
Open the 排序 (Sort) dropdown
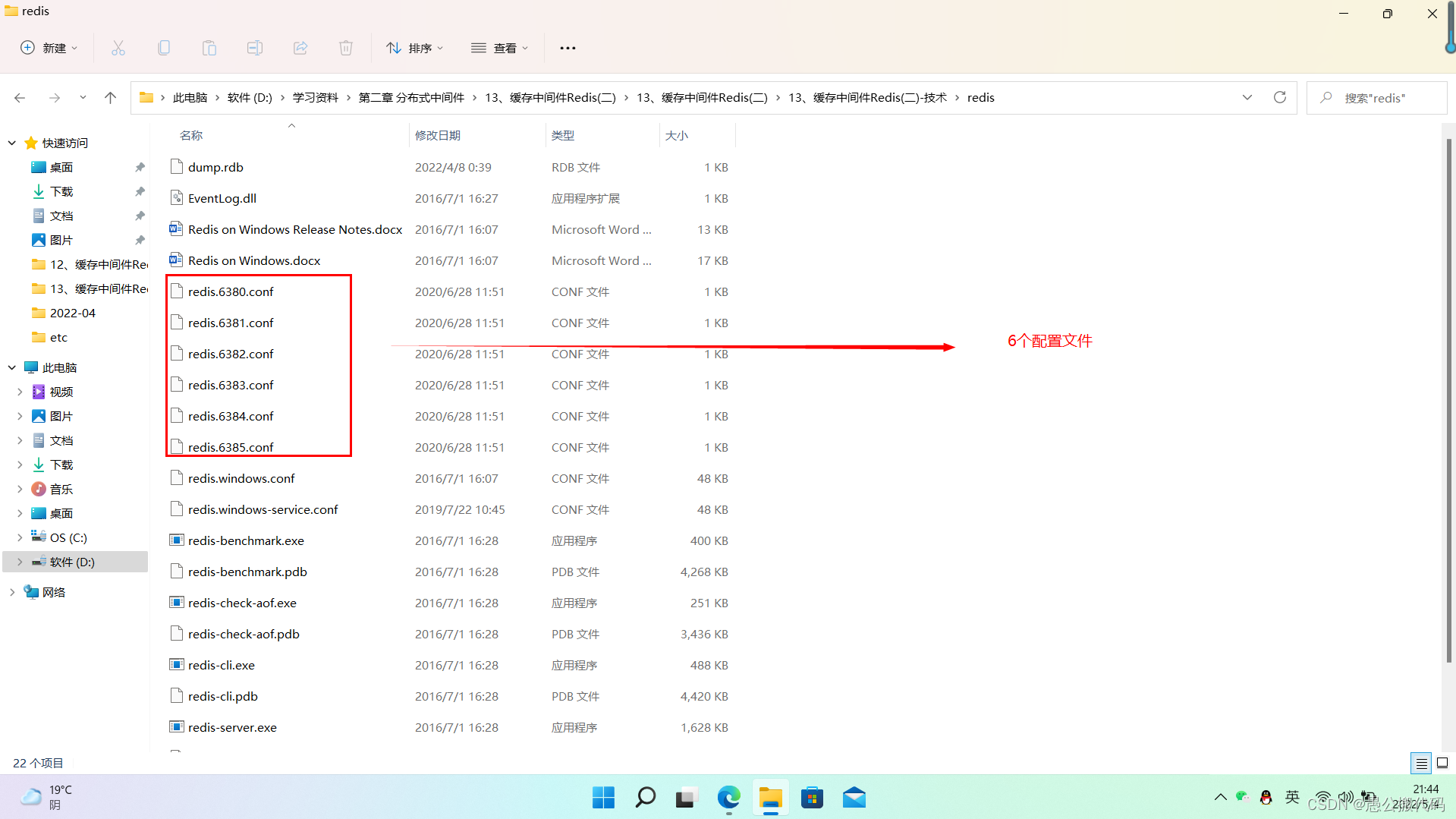(414, 48)
